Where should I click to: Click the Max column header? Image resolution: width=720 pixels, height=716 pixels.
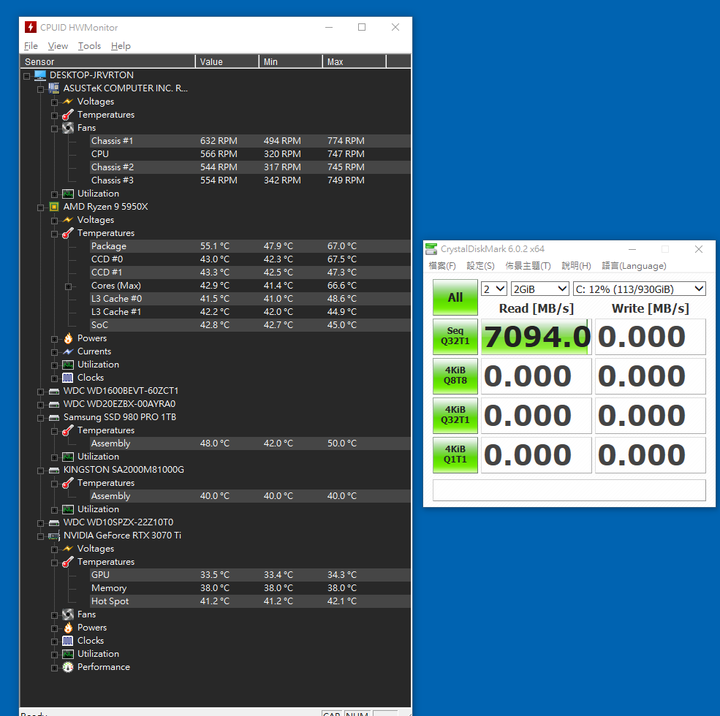354,62
